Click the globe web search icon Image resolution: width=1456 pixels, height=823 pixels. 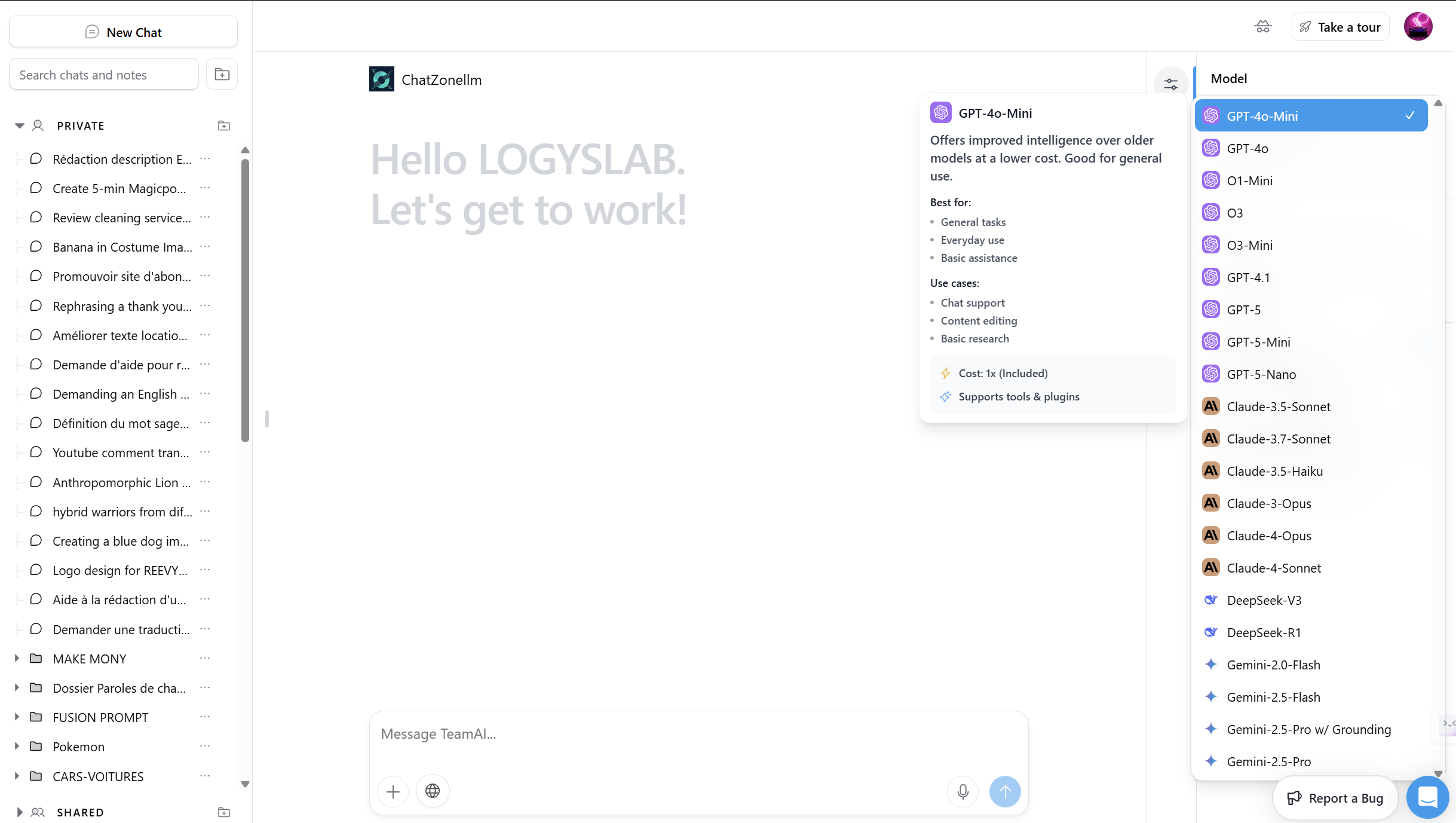tap(433, 791)
